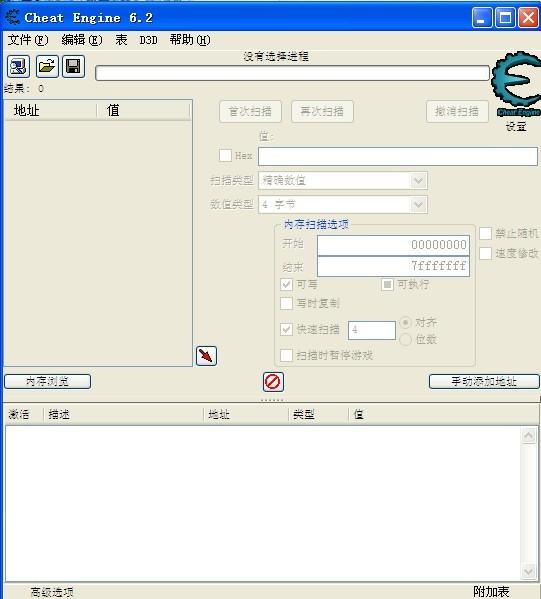The height and width of the screenshot is (599, 541).
Task: Click the fast scan alignment field
Action: [372, 330]
